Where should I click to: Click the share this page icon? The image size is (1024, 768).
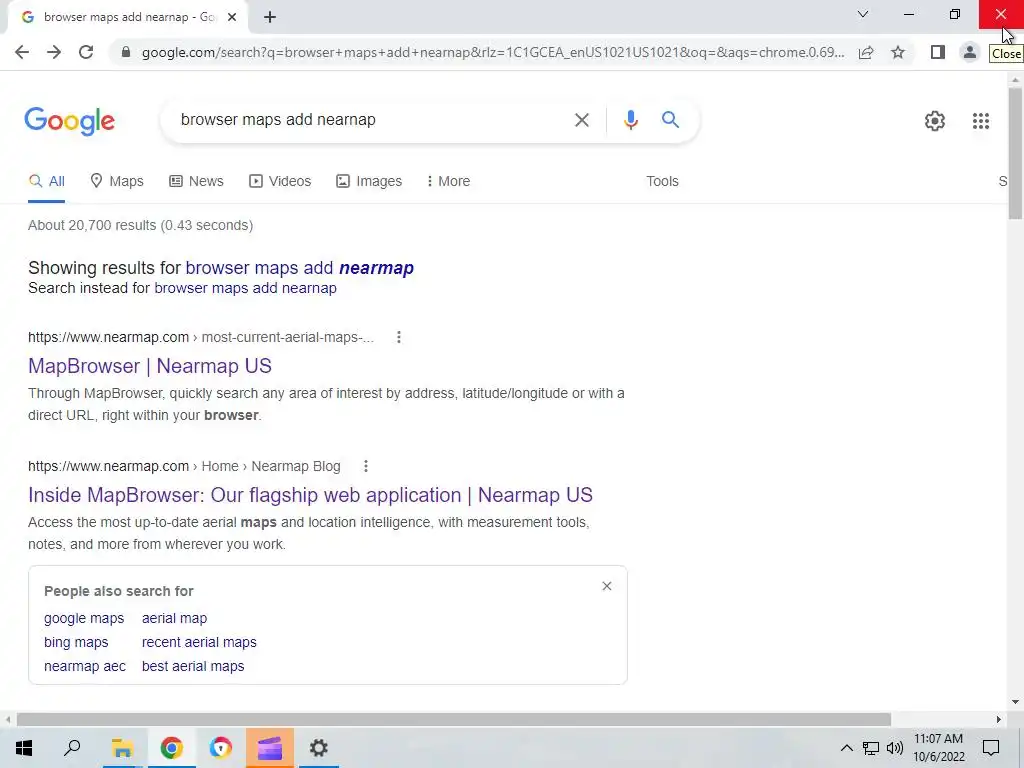coord(866,52)
